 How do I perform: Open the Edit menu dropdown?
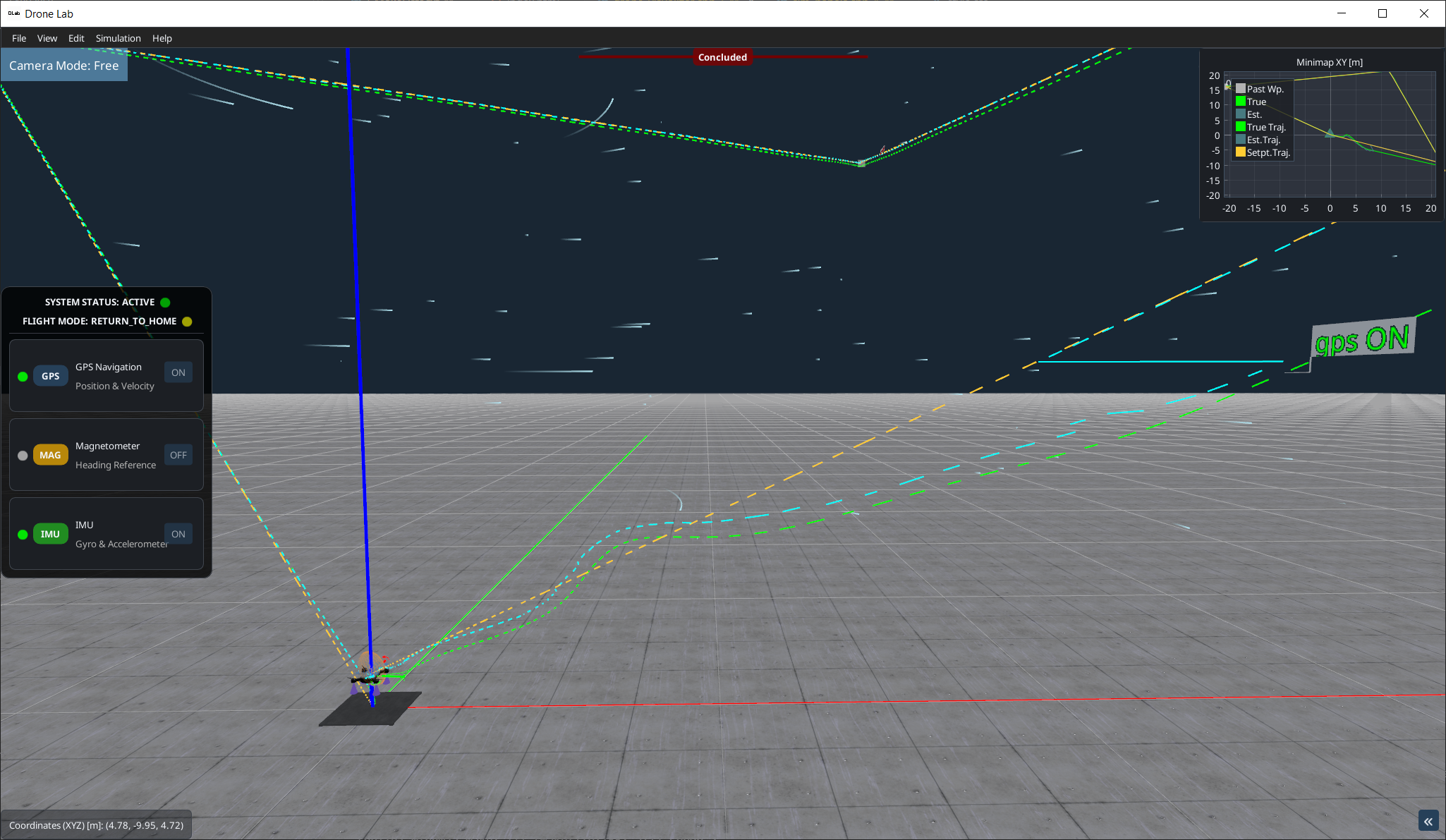(76, 38)
